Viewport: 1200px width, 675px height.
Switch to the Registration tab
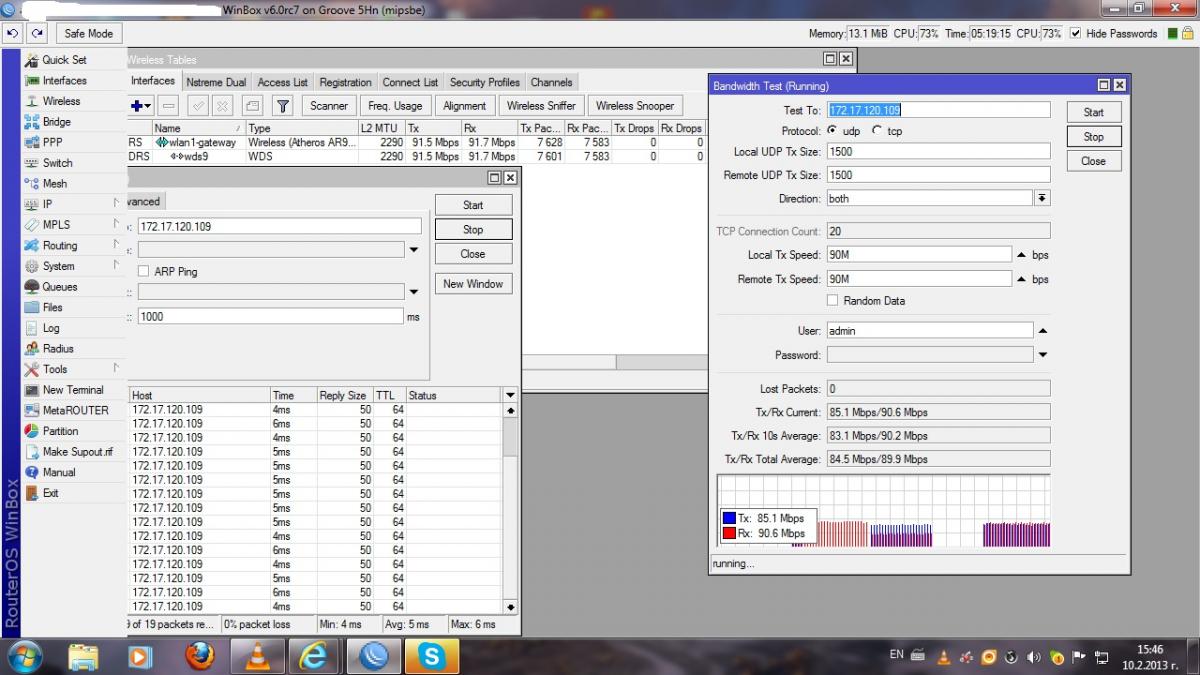tap(345, 82)
